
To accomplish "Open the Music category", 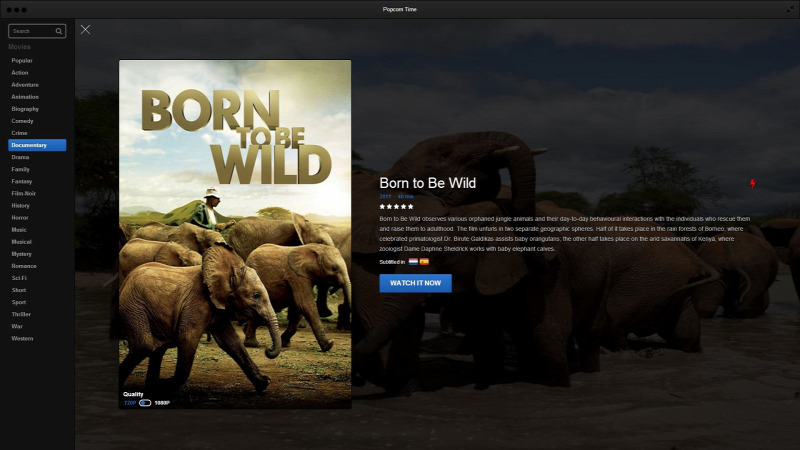I will click(19, 230).
